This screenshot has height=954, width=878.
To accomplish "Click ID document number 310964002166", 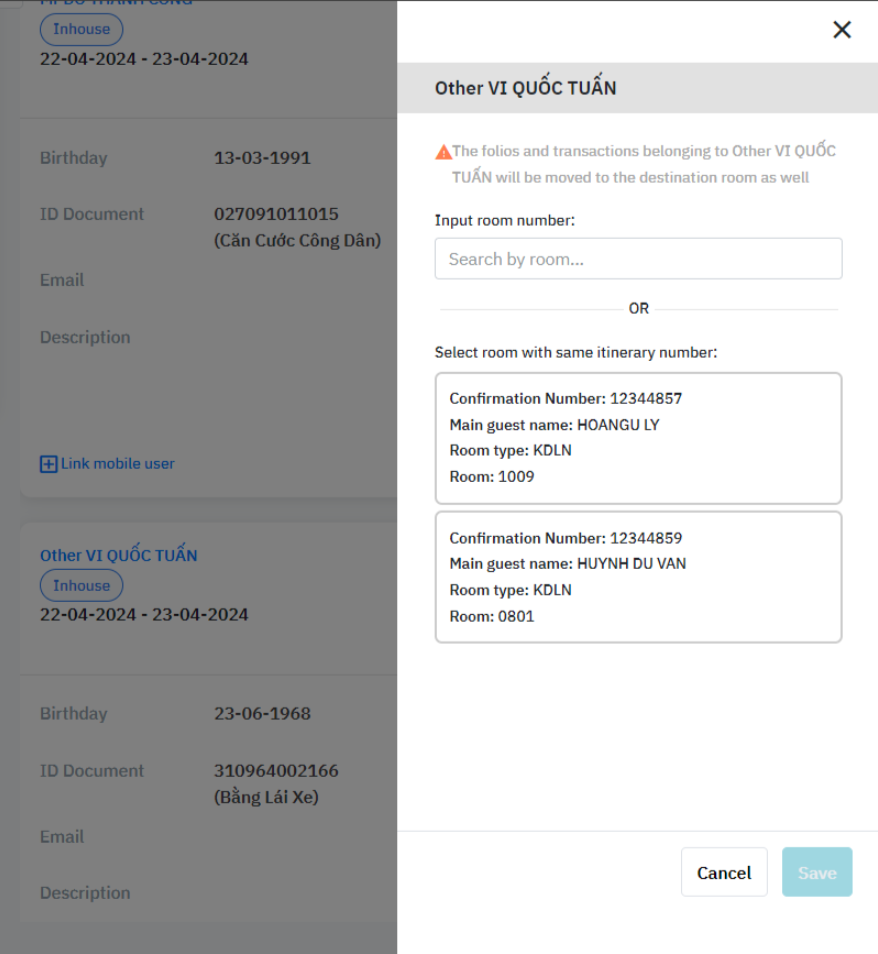I will pos(276,771).
